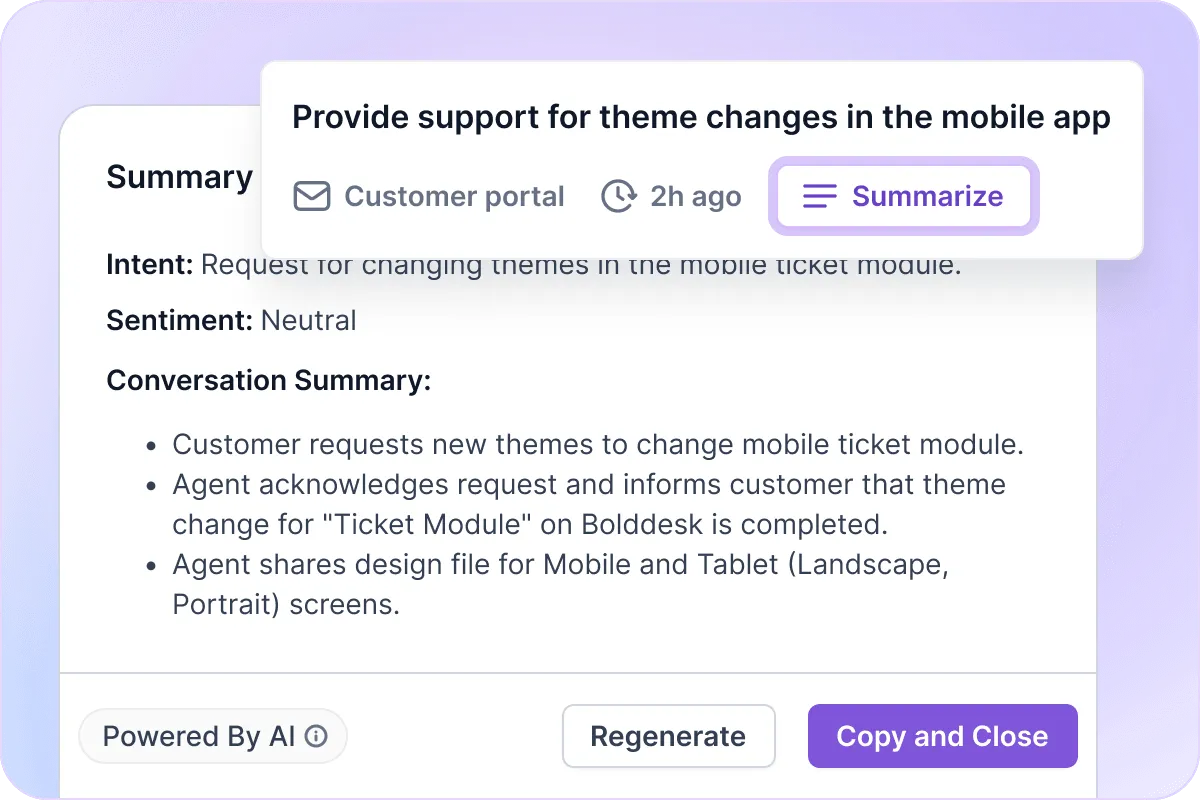The width and height of the screenshot is (1200, 800).
Task: Click Copy and Close
Action: click(942, 736)
